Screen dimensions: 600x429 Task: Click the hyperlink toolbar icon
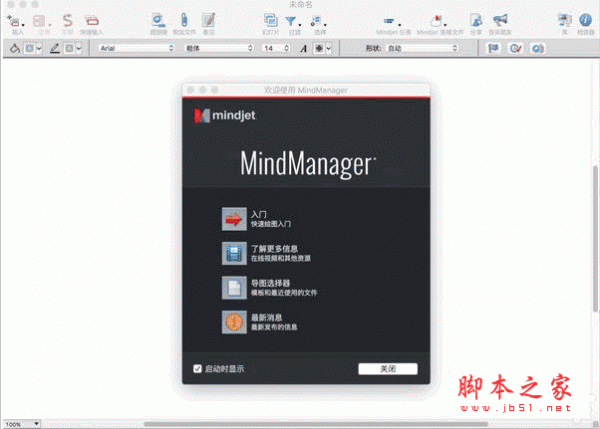tap(158, 20)
